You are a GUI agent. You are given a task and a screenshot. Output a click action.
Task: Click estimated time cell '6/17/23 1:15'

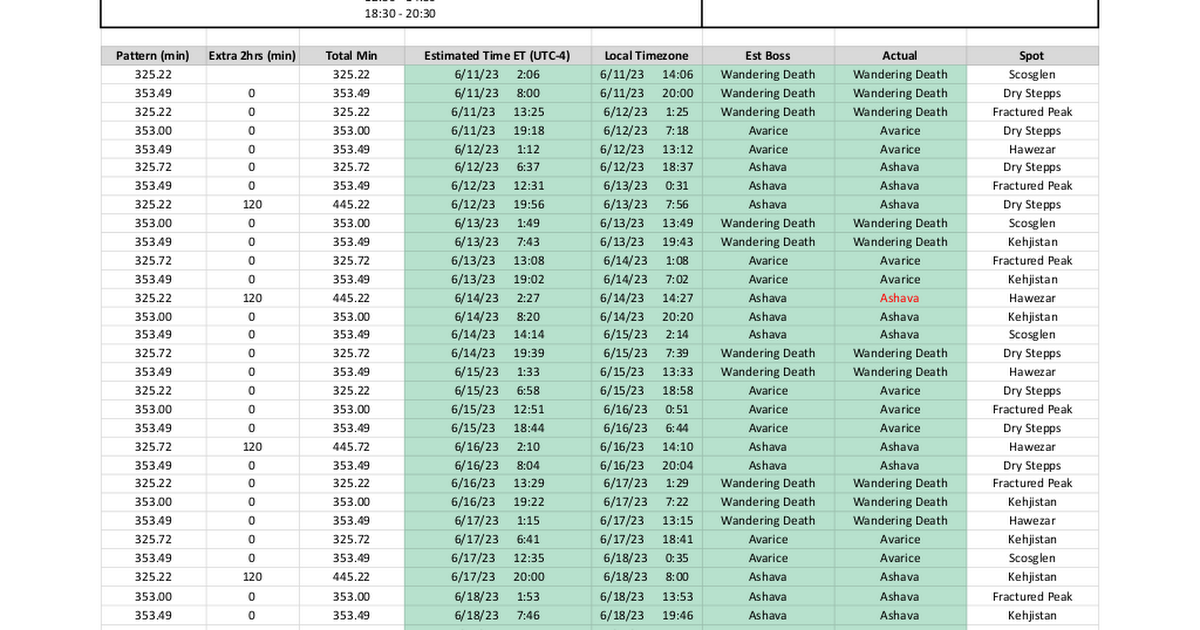pos(497,521)
